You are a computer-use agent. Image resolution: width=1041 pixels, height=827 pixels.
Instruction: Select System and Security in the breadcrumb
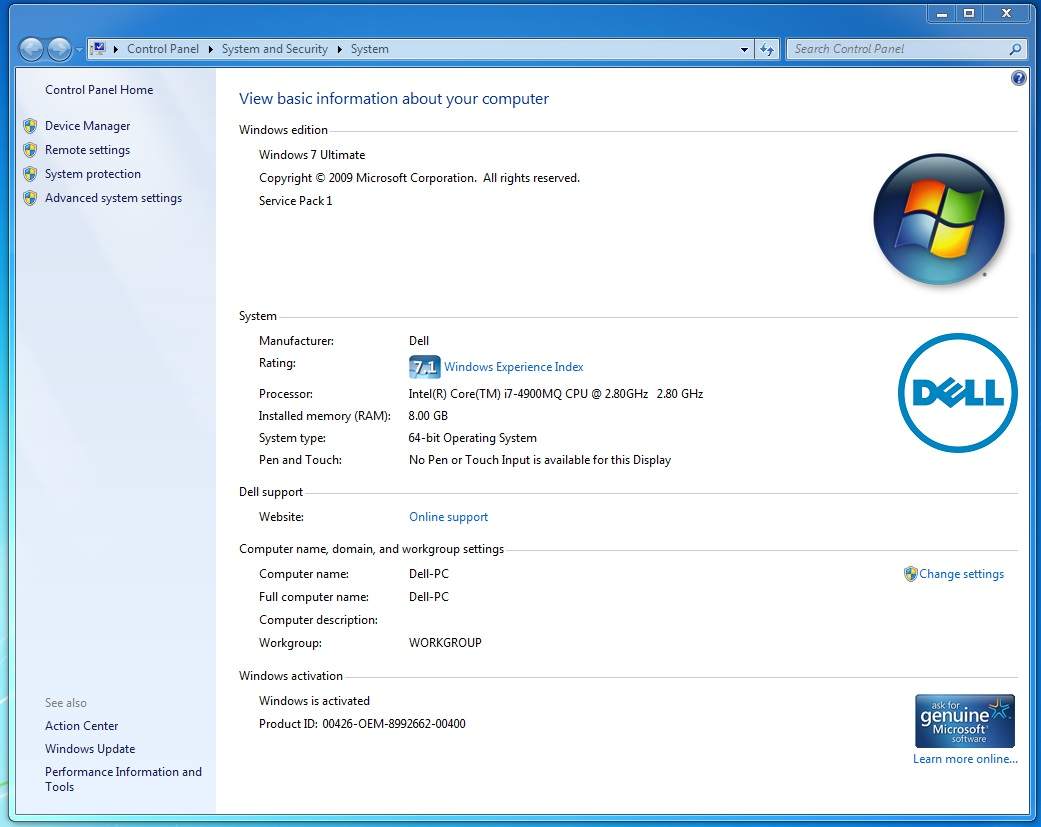(274, 49)
